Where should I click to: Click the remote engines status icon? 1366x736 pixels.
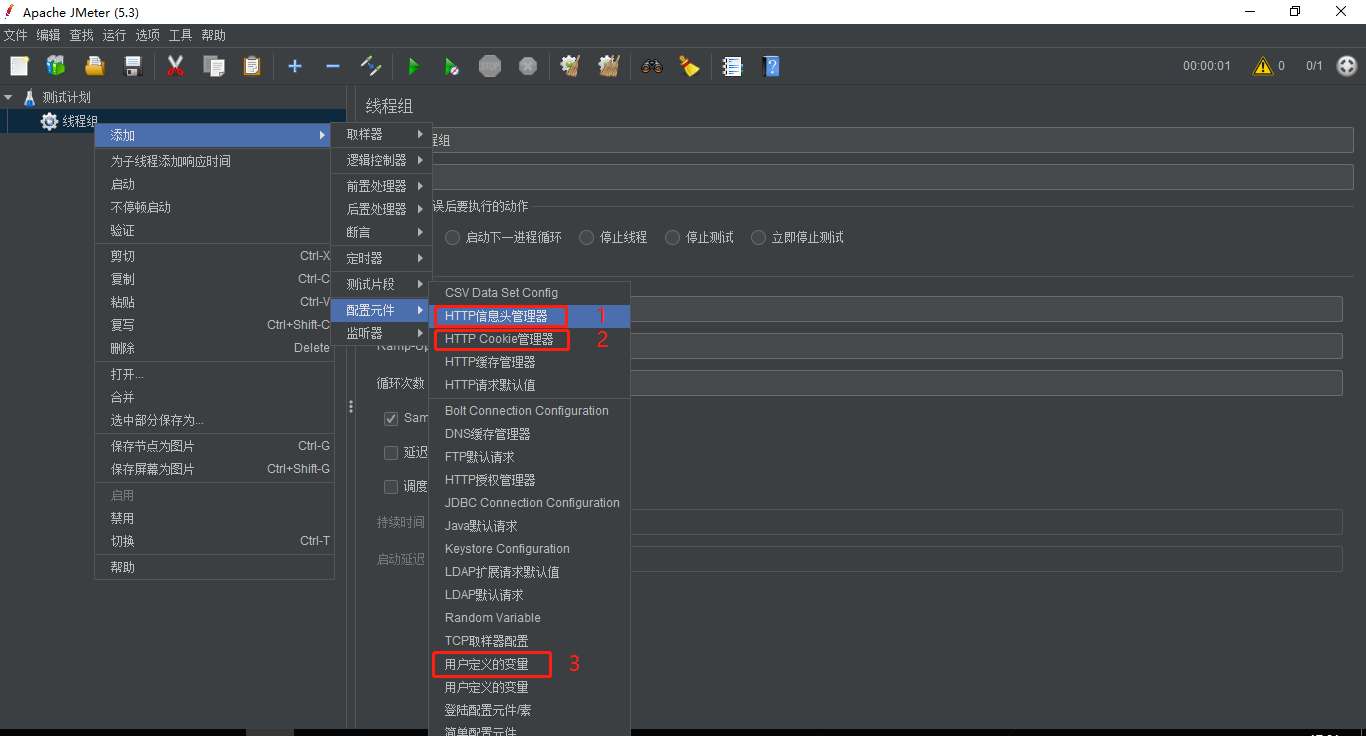tap(1347, 66)
